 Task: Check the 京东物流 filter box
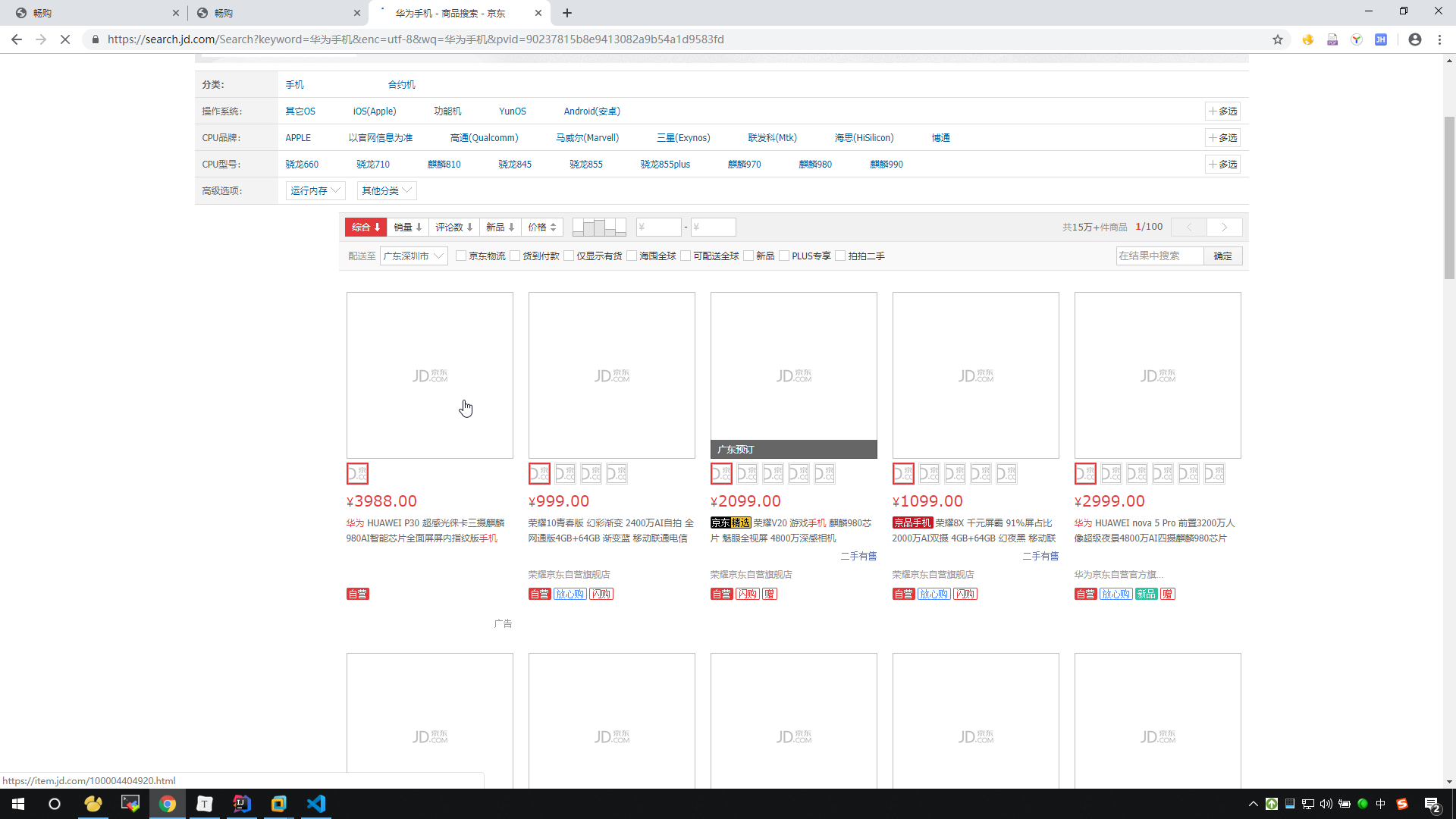460,256
